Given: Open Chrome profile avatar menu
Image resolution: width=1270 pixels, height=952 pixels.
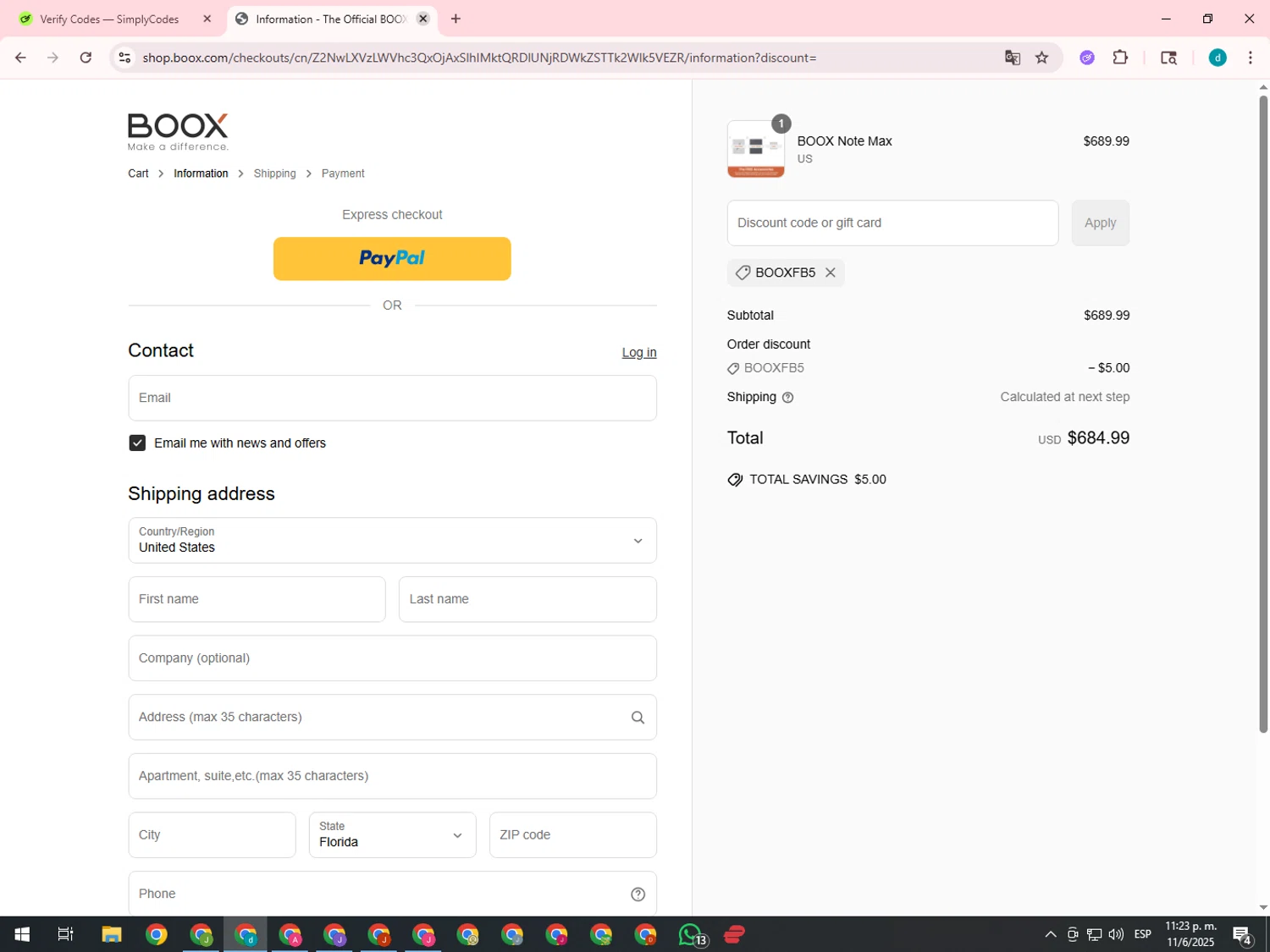Looking at the screenshot, I should click(1218, 58).
